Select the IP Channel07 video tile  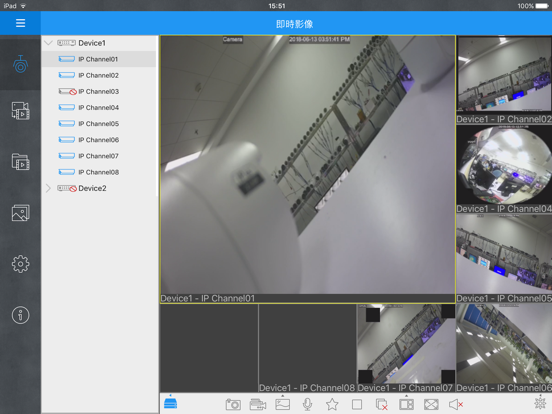406,348
